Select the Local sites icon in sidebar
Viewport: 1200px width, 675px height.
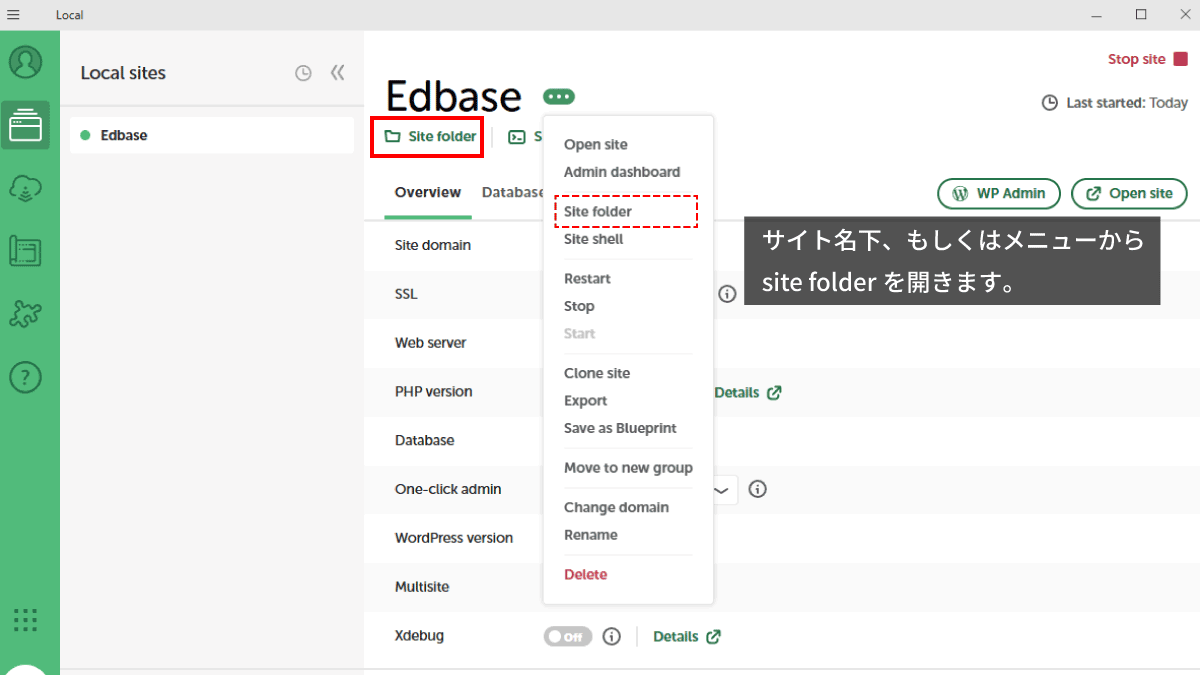pos(26,126)
